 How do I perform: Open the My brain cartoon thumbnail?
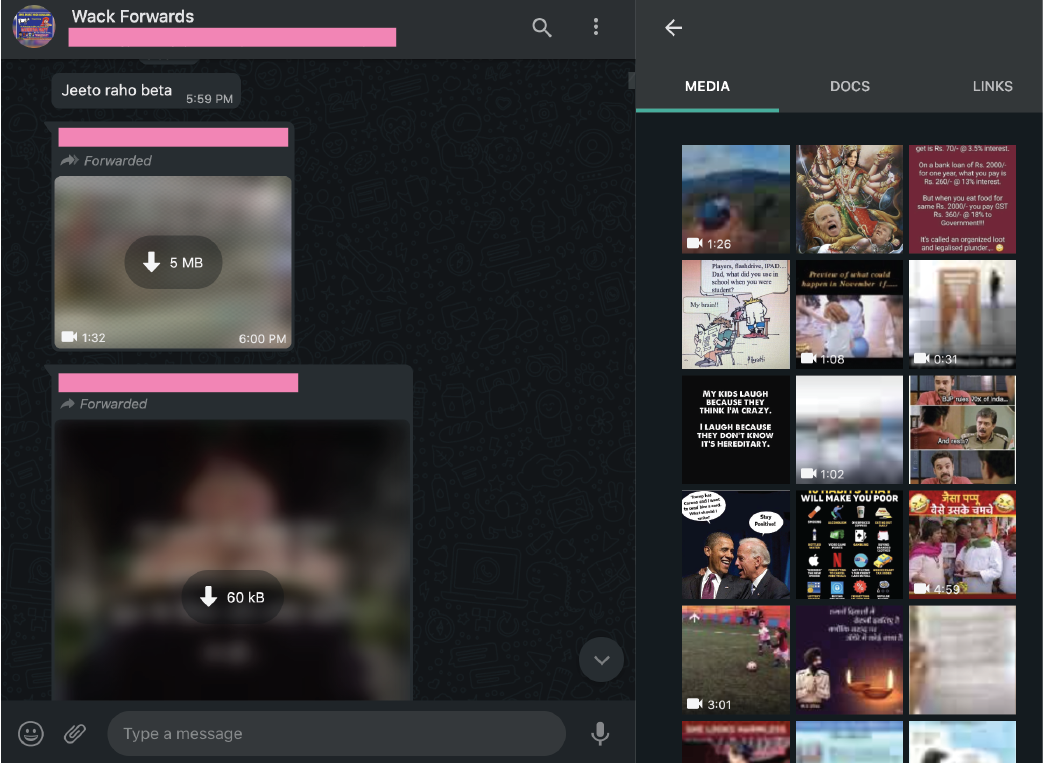click(736, 315)
